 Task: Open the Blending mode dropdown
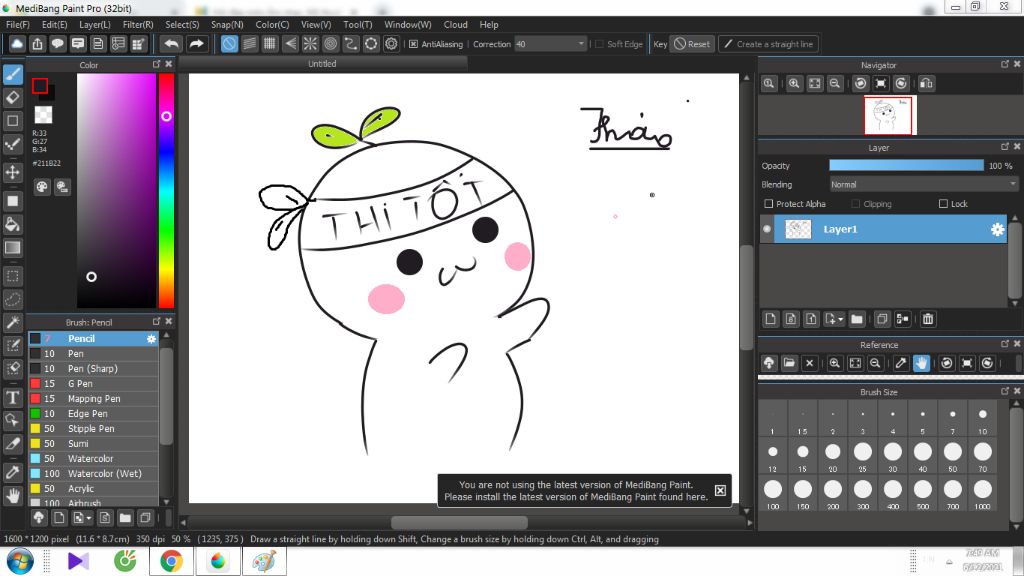click(923, 185)
